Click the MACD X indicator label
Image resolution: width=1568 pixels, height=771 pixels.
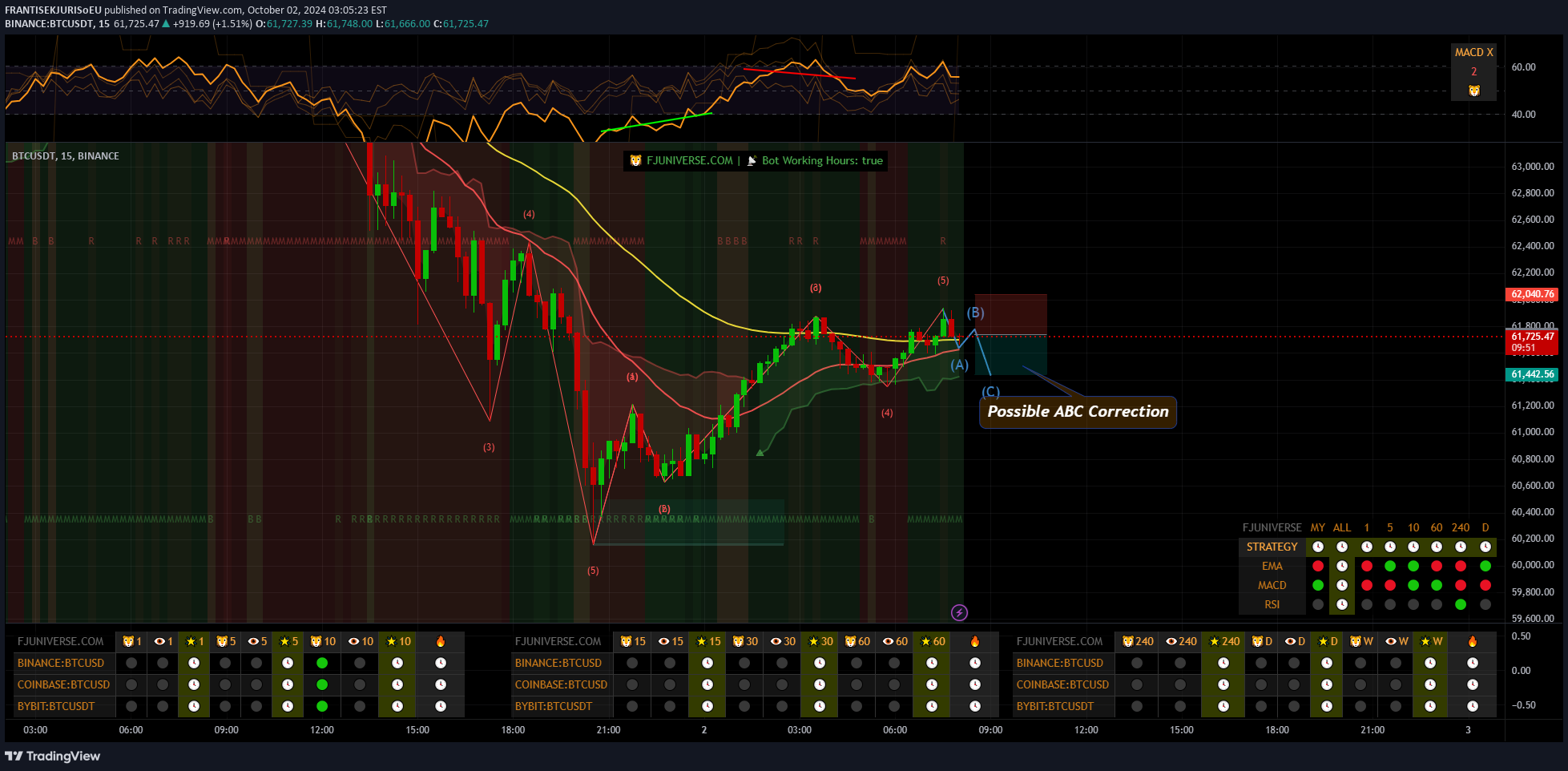pos(1474,52)
